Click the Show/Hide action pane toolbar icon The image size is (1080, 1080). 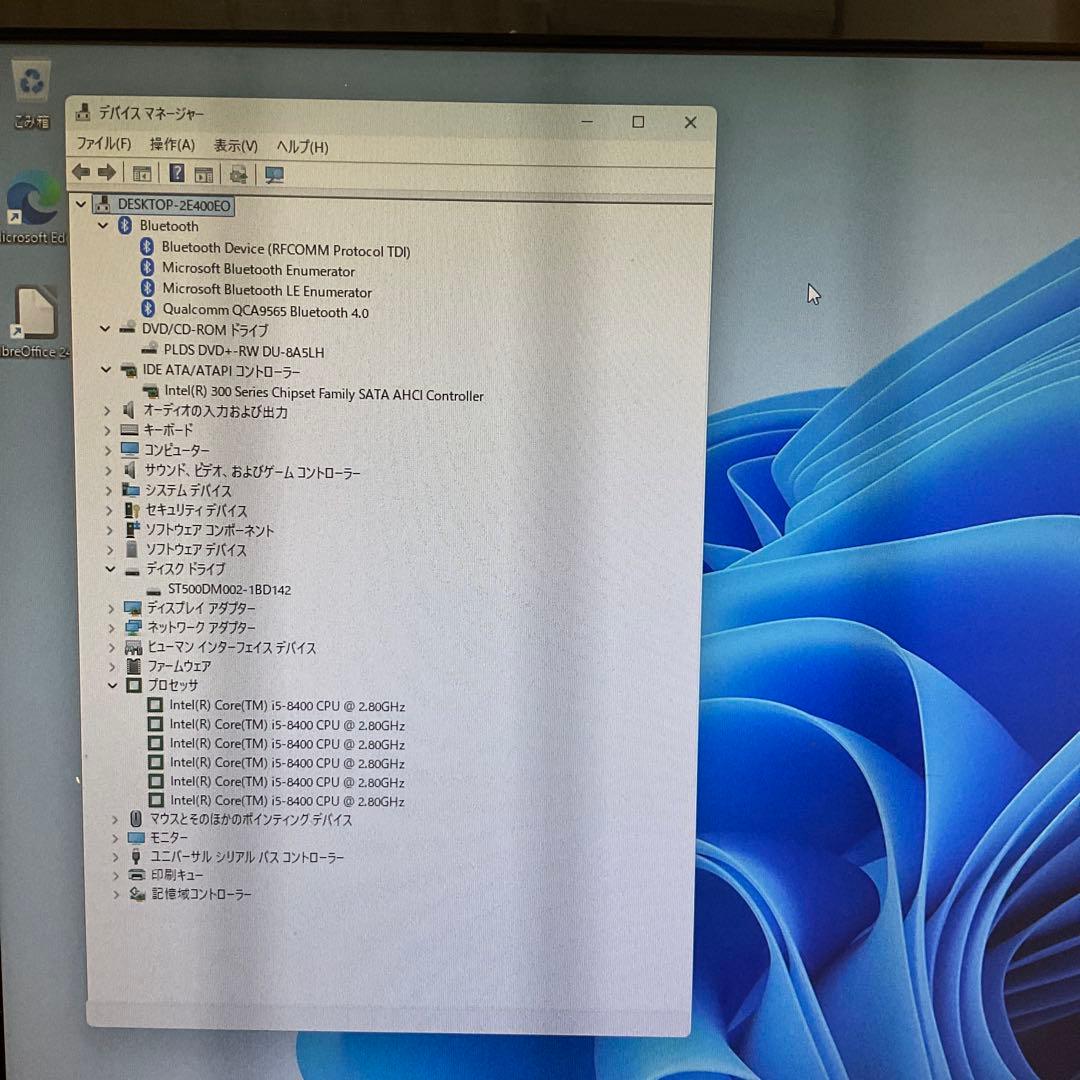(141, 173)
